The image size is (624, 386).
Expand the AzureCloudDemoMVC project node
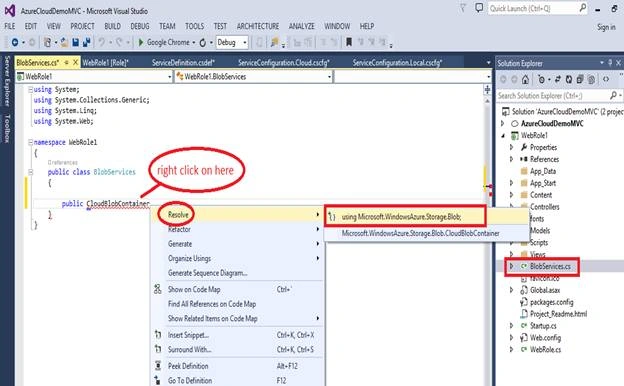pyautogui.click(x=503, y=123)
